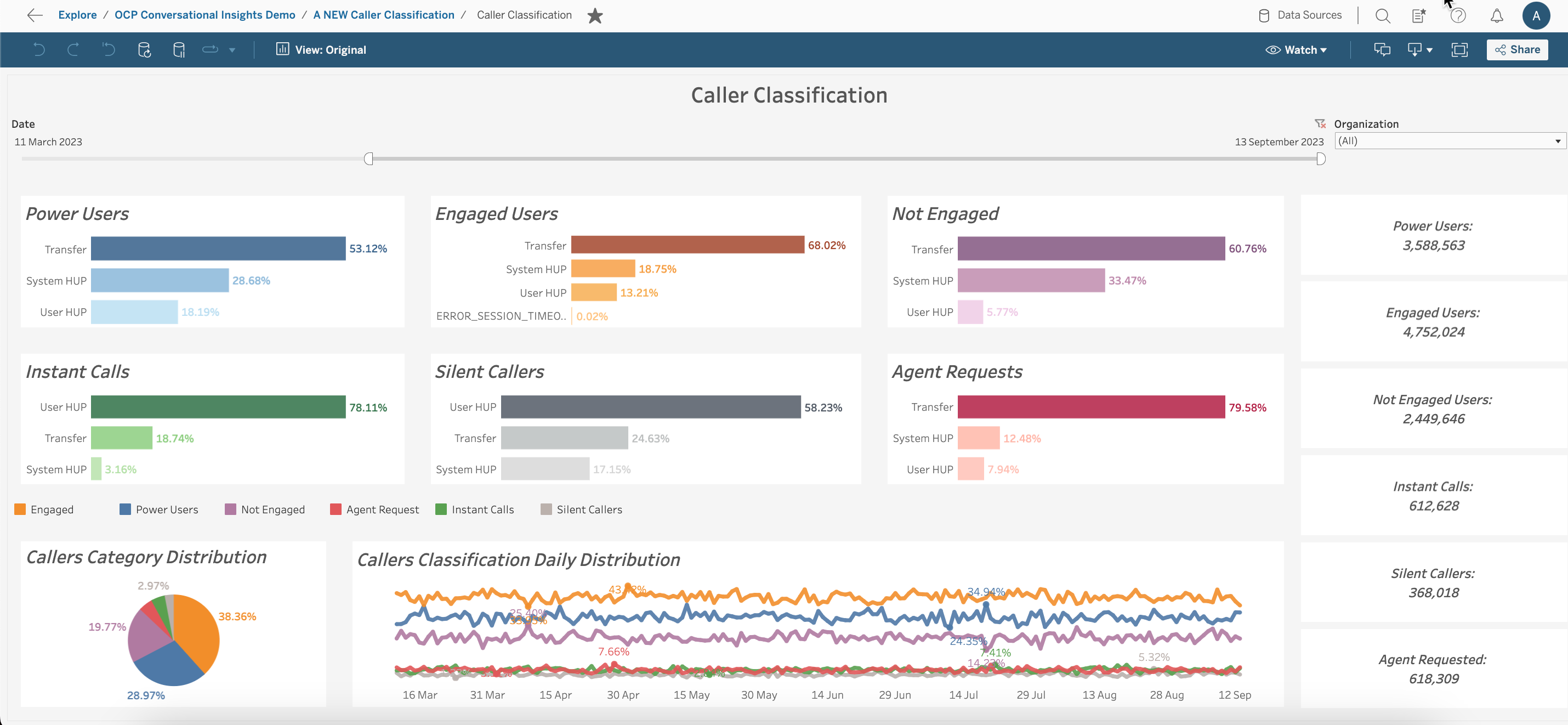This screenshot has width=1568, height=725.
Task: Click the Redo toolbar icon
Action: click(x=73, y=50)
